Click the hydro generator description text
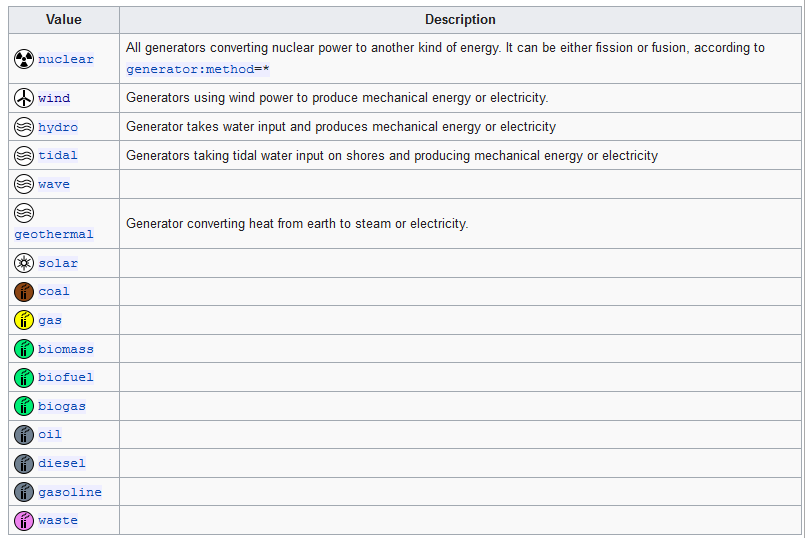The height and width of the screenshot is (538, 805). tap(341, 127)
